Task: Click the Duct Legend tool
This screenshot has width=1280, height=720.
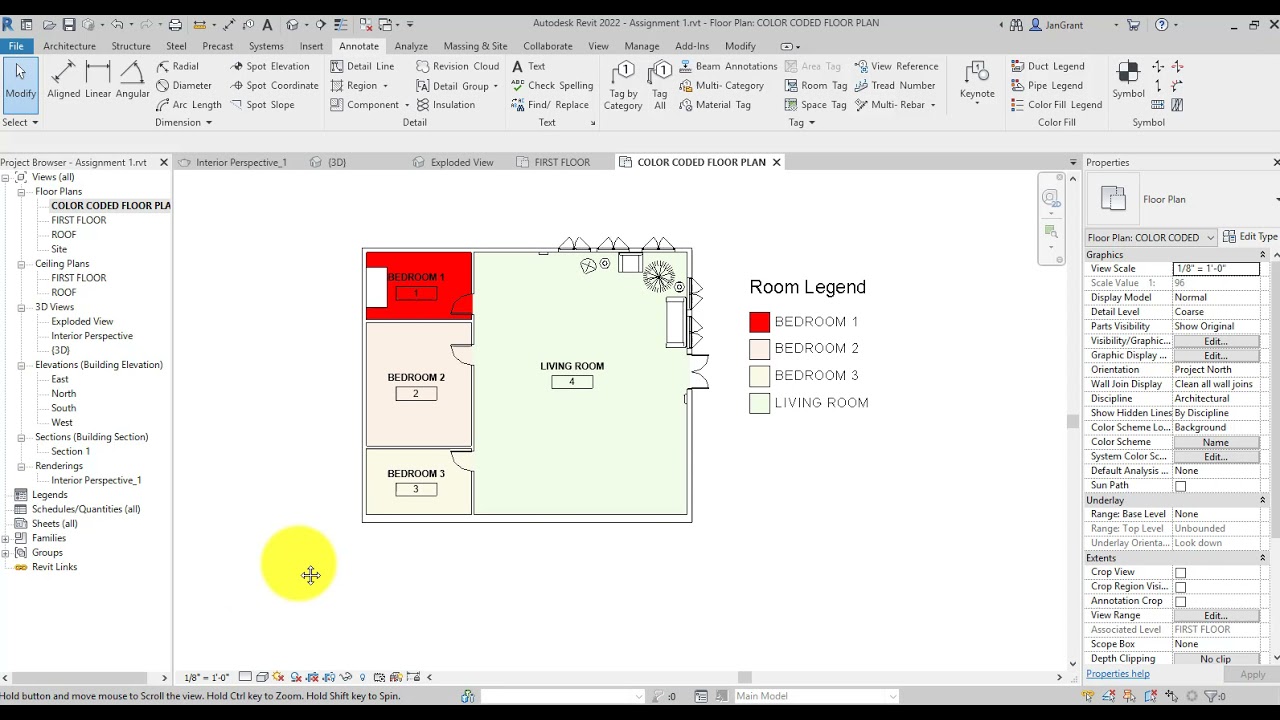Action: [1047, 66]
